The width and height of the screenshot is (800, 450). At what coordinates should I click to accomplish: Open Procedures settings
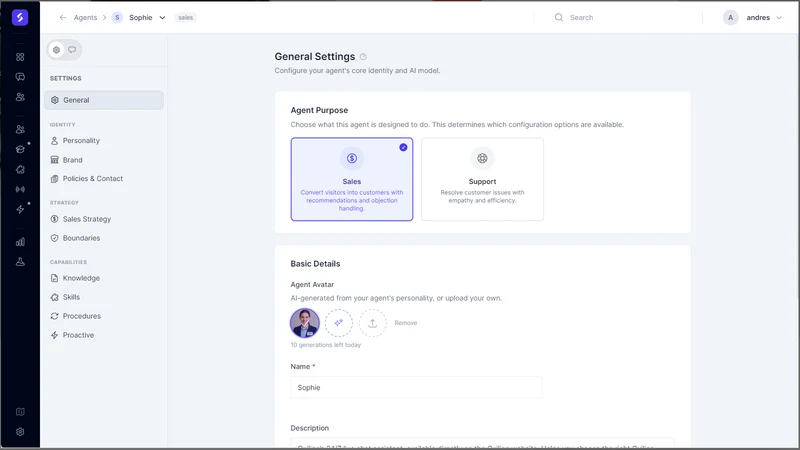[x=82, y=316]
